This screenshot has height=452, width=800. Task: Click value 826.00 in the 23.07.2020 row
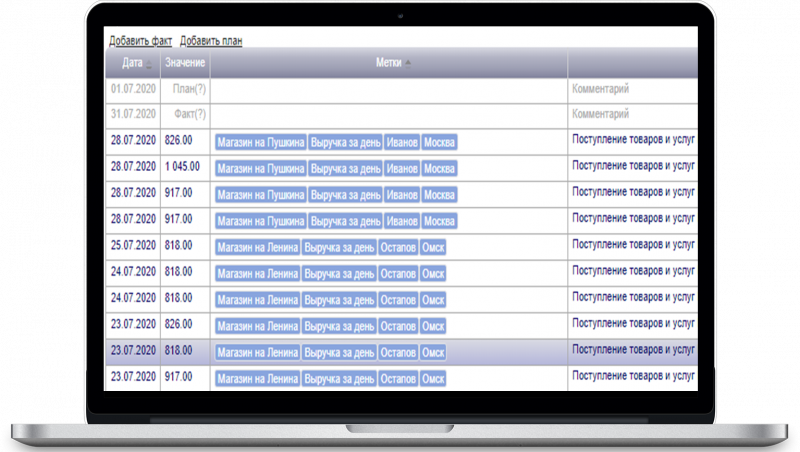point(179,324)
